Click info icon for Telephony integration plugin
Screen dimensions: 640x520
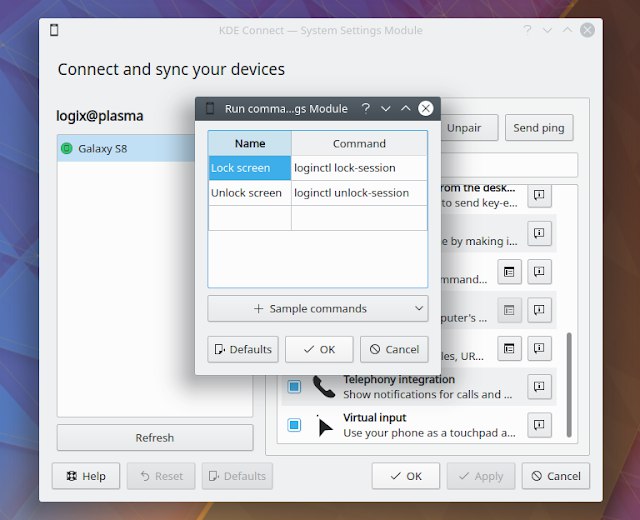pos(539,386)
